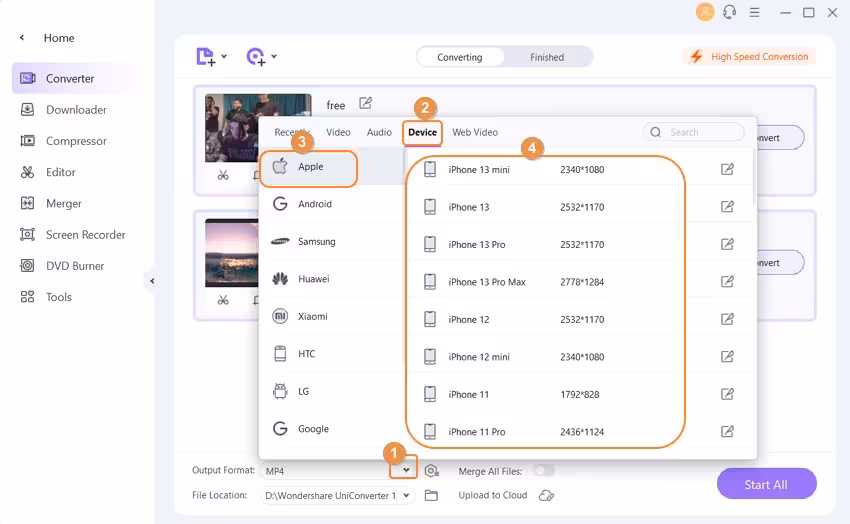Click the format Search field
Image resolution: width=850 pixels, height=524 pixels.
coord(693,132)
